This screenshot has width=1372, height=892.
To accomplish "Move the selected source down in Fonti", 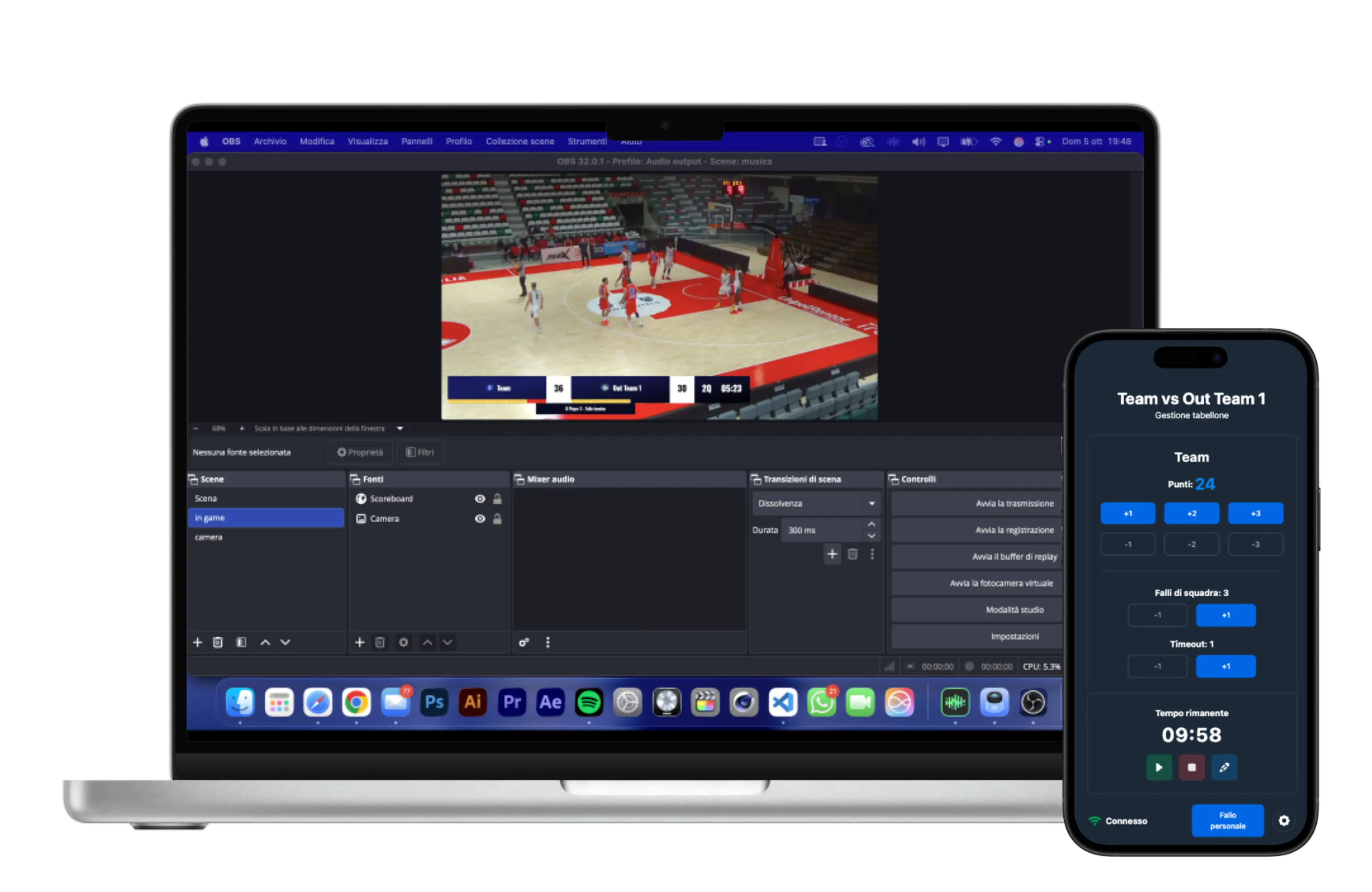I will tap(447, 642).
